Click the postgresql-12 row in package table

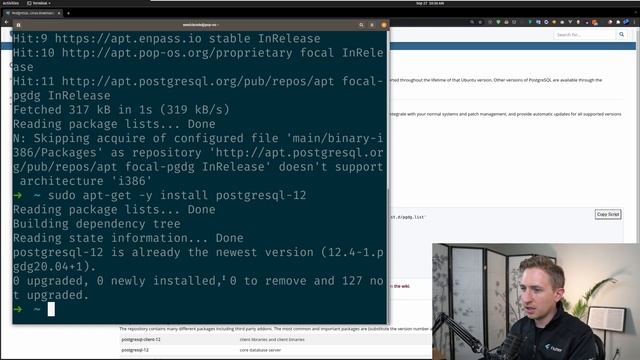(276, 350)
